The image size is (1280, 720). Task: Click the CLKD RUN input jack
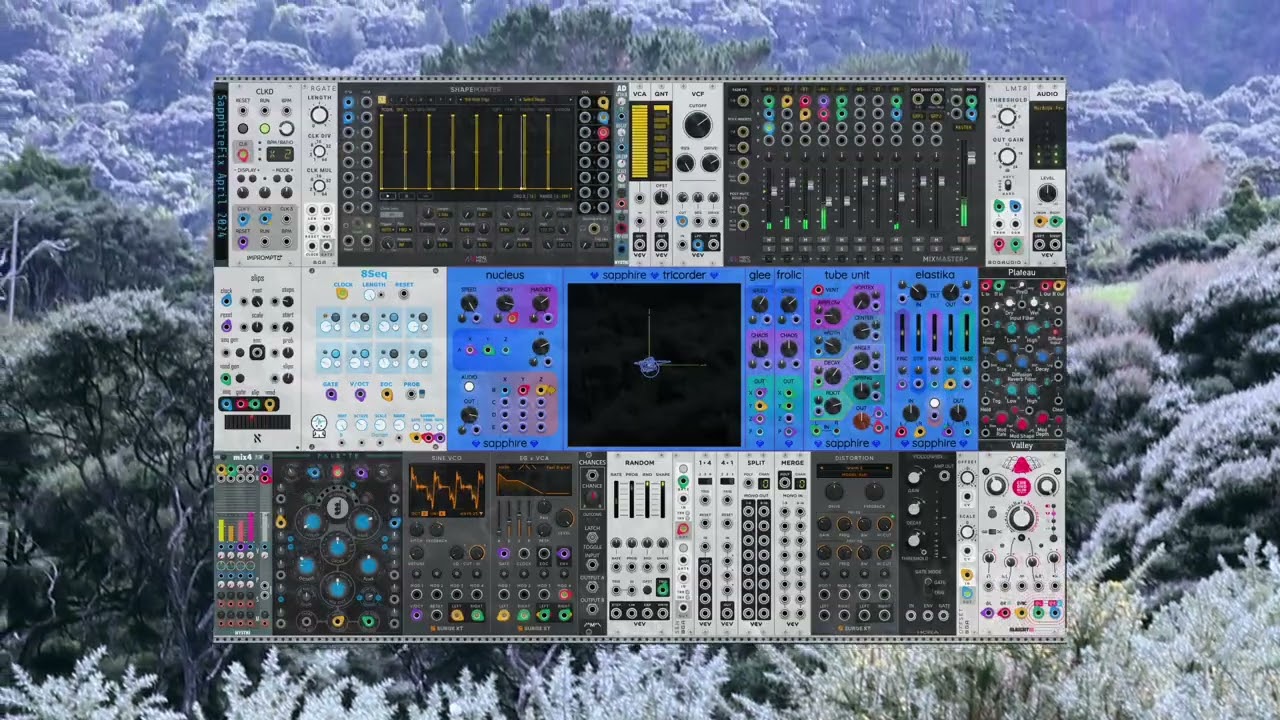tap(265, 111)
